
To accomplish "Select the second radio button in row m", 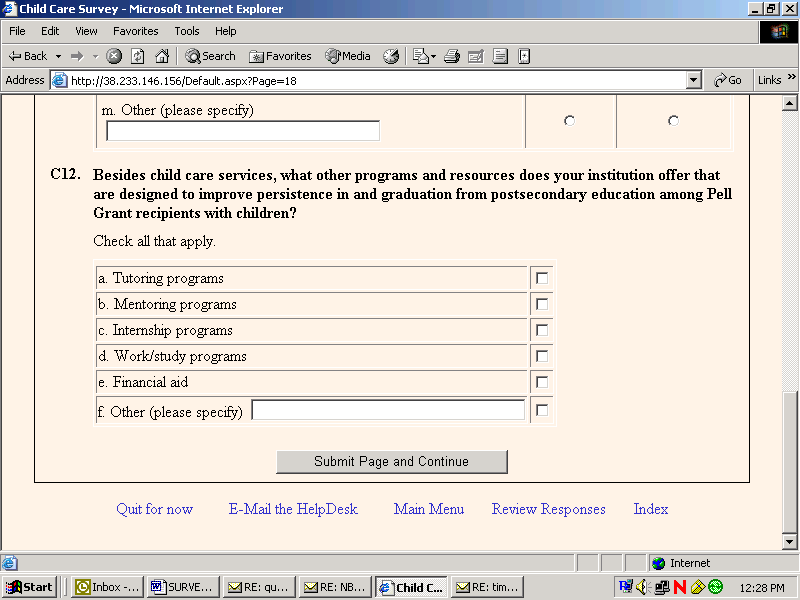I will (673, 120).
